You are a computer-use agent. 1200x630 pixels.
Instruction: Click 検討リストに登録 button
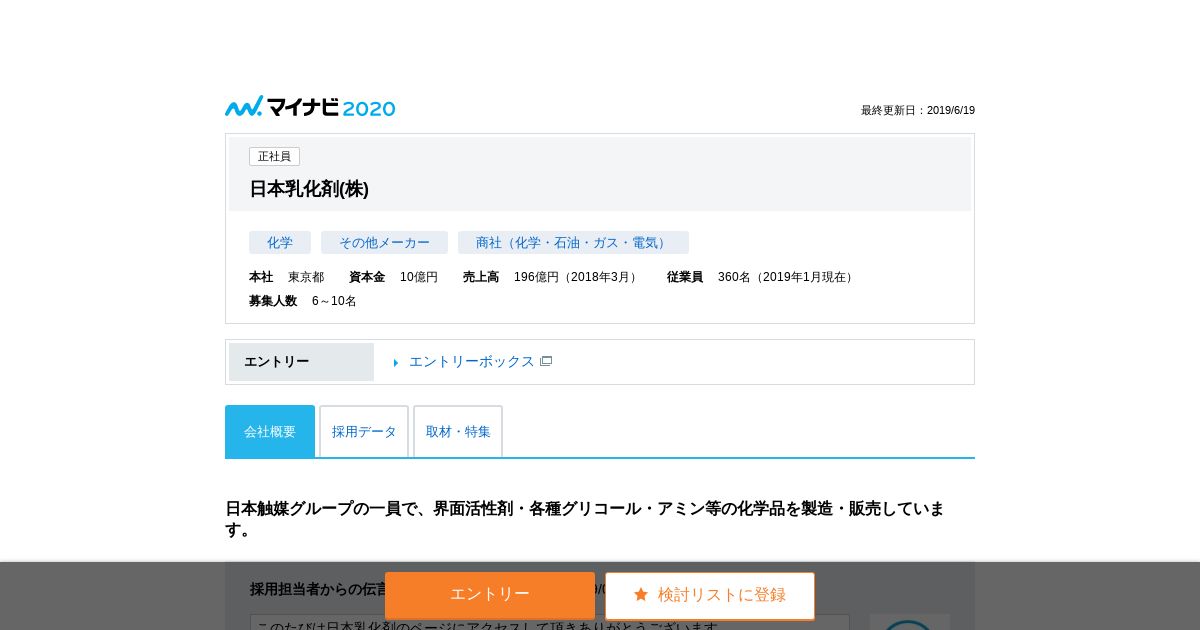[x=710, y=595]
